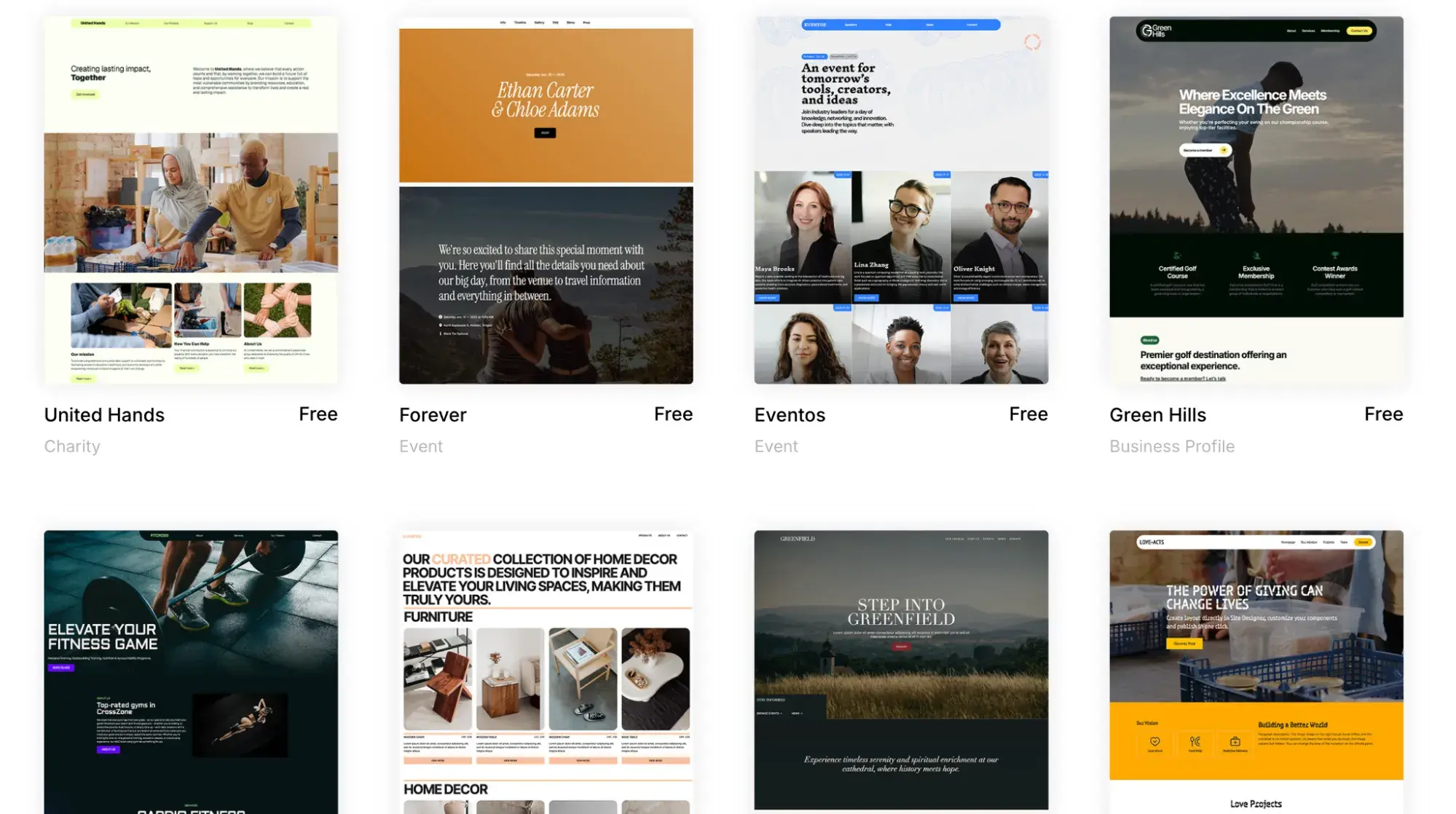Click the Free label beside Forever

pos(673,414)
